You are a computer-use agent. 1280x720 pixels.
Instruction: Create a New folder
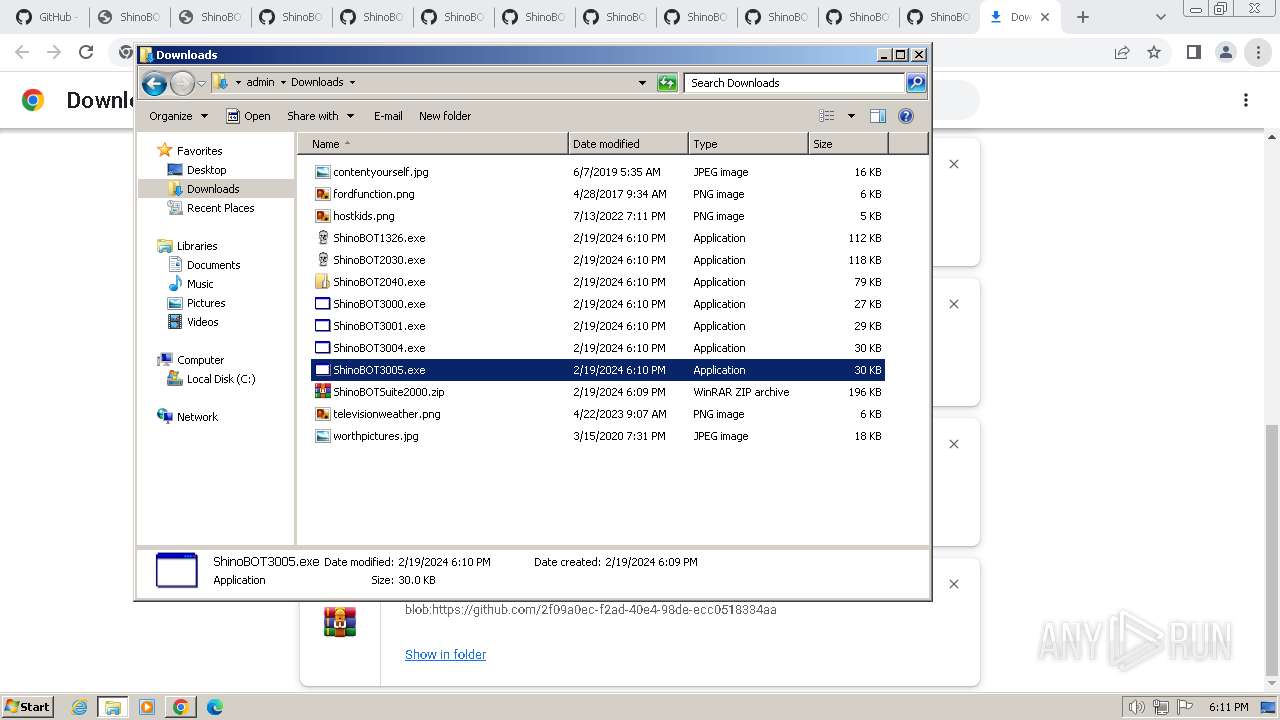(445, 116)
